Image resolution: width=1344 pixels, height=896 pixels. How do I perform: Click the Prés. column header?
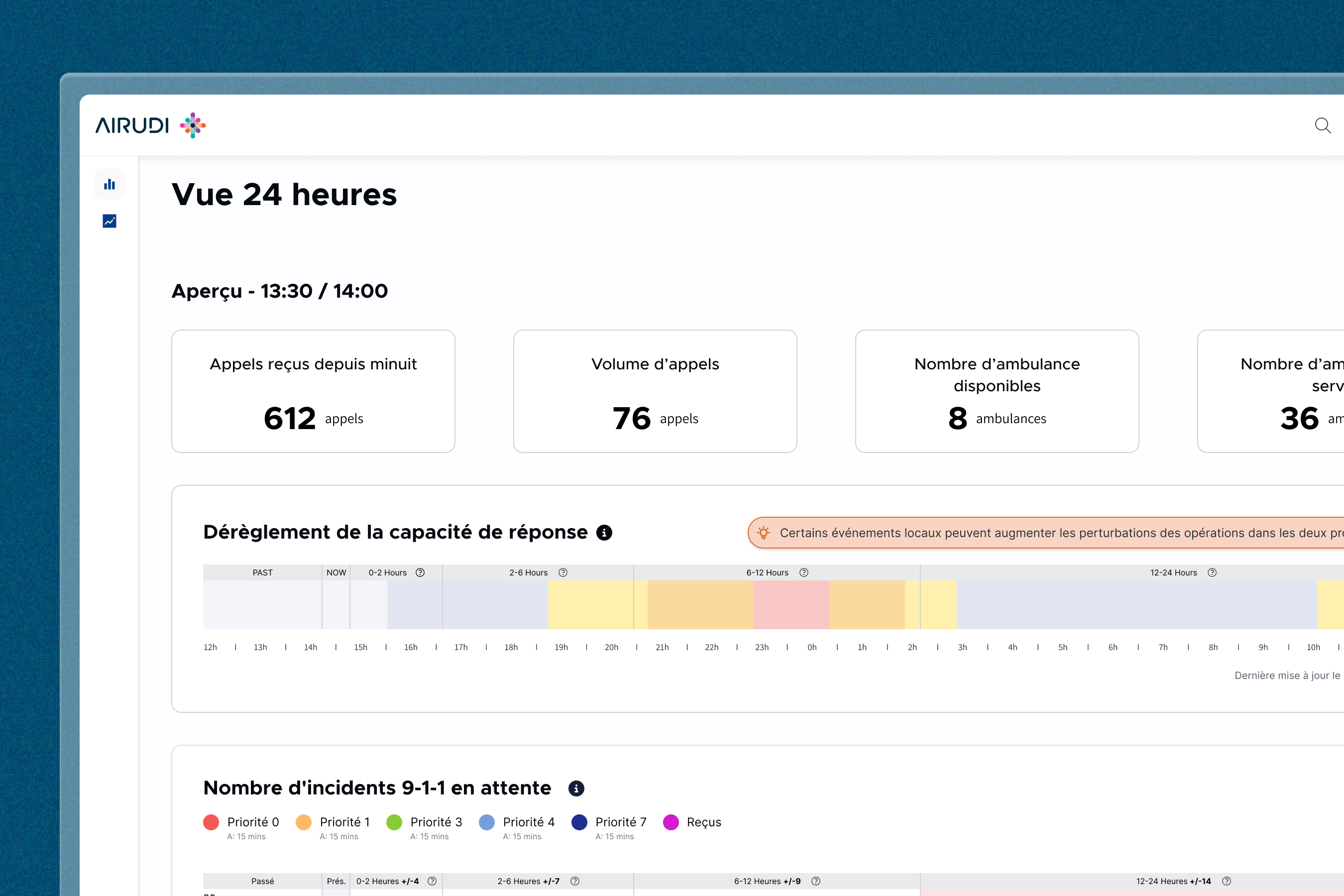coord(336,881)
